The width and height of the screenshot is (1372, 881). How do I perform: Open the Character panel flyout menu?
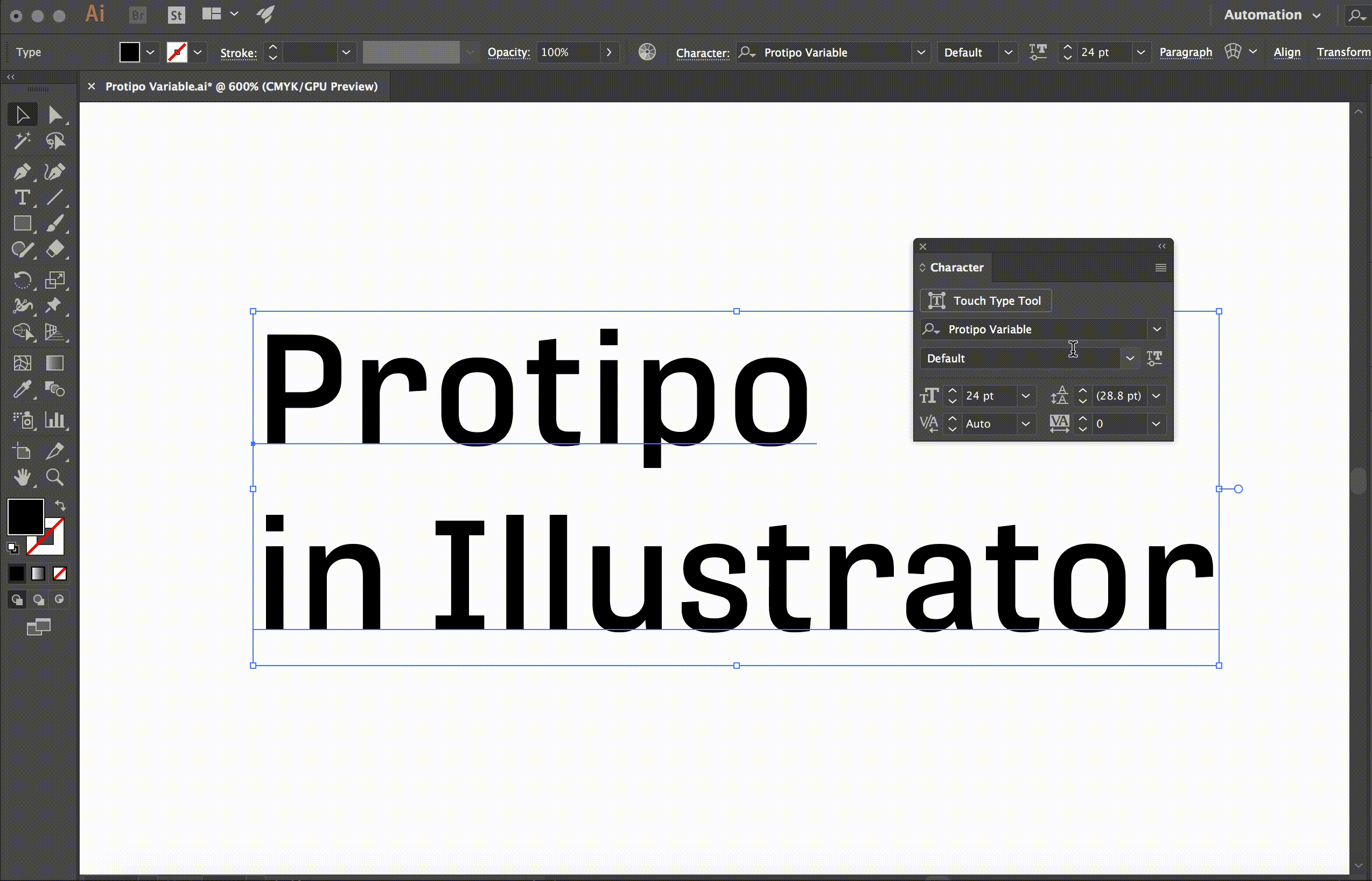(1160, 268)
